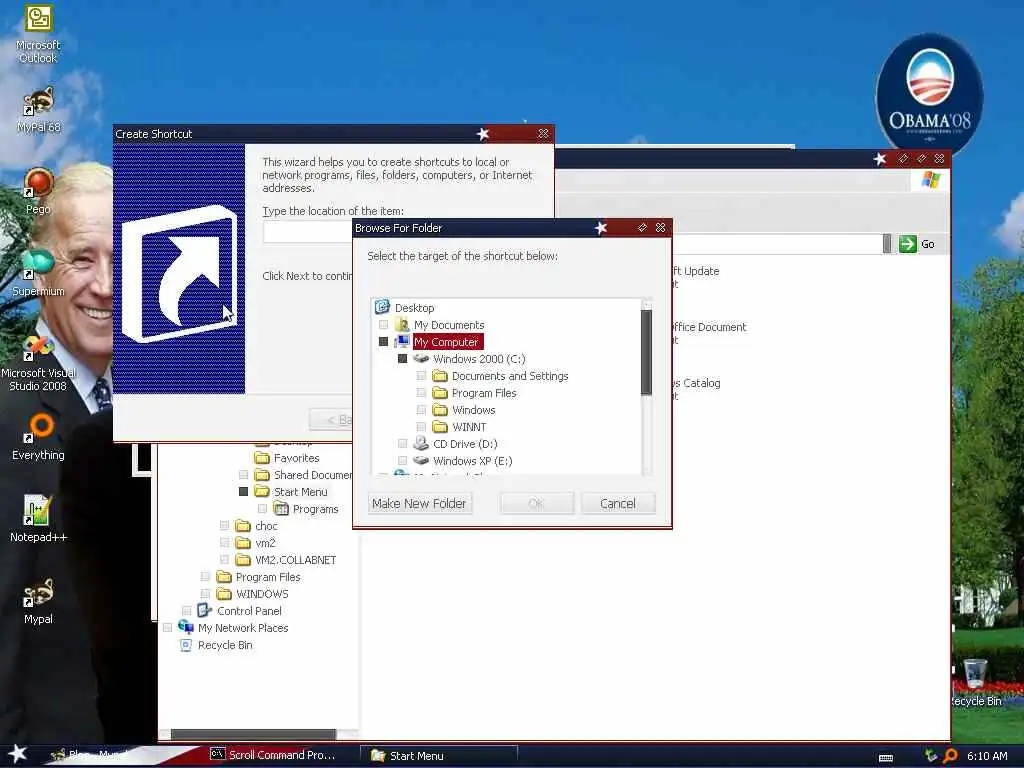This screenshot has height=768, width=1024.
Task: Expand the Control Panel node in Explorer
Action: pyautogui.click(x=186, y=610)
